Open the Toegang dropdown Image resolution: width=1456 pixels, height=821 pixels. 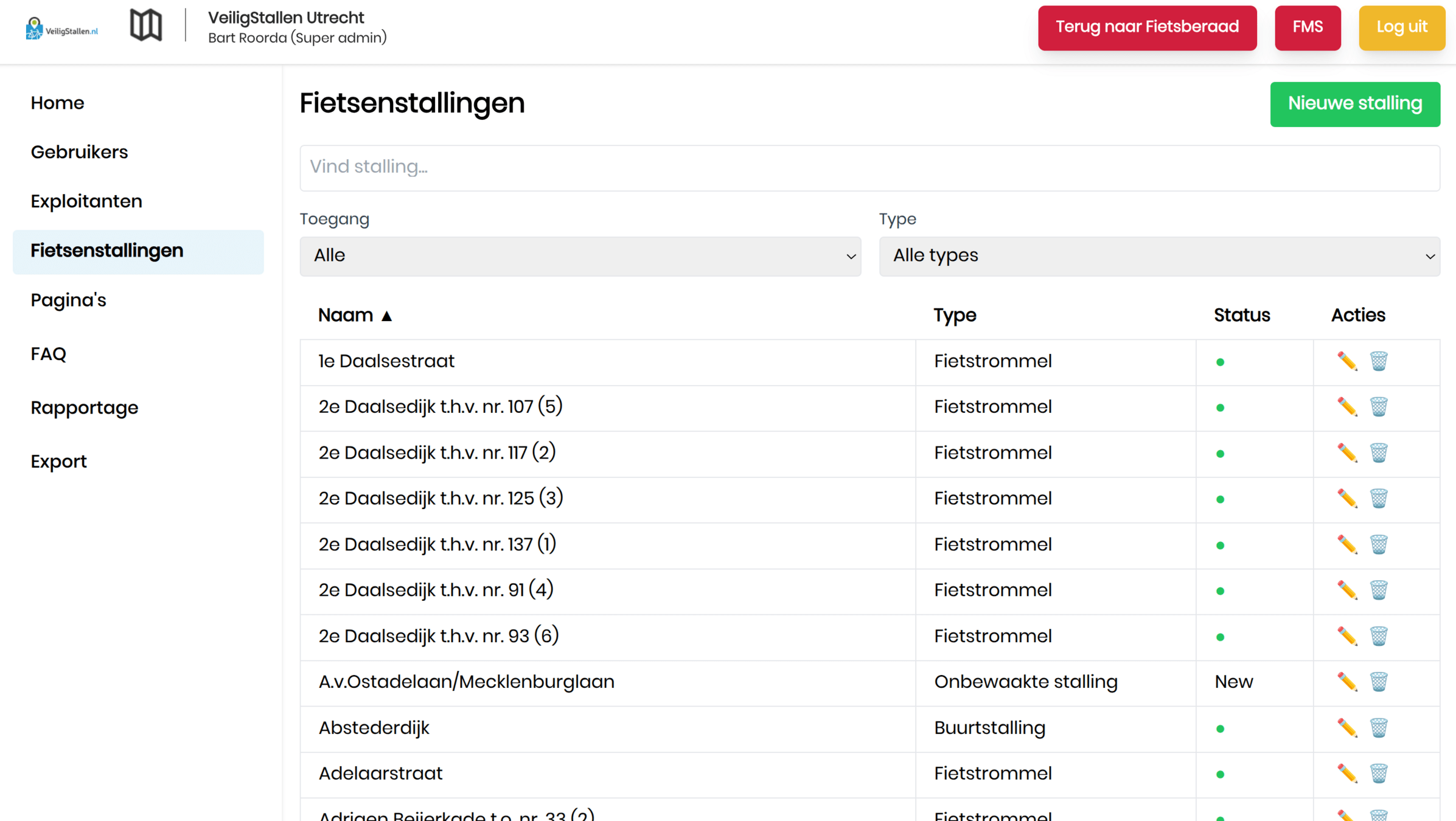580,256
